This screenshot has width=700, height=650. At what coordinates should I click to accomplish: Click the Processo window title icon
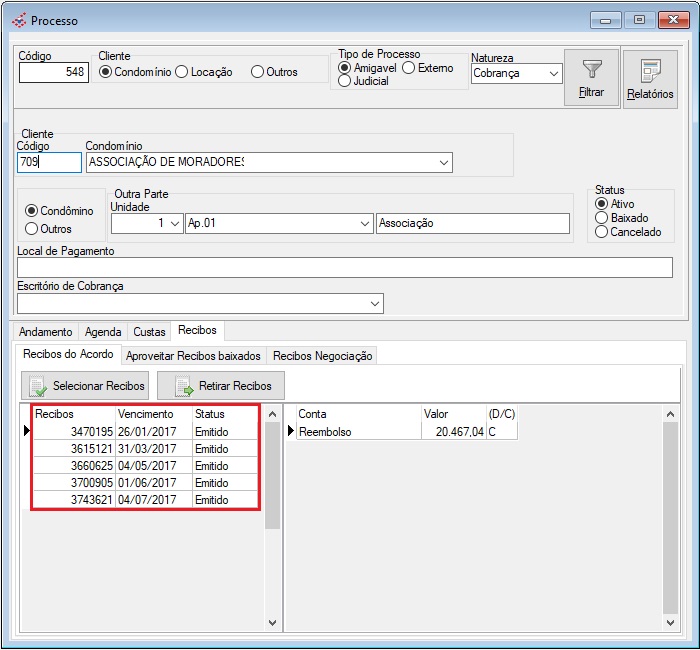tap(19, 20)
